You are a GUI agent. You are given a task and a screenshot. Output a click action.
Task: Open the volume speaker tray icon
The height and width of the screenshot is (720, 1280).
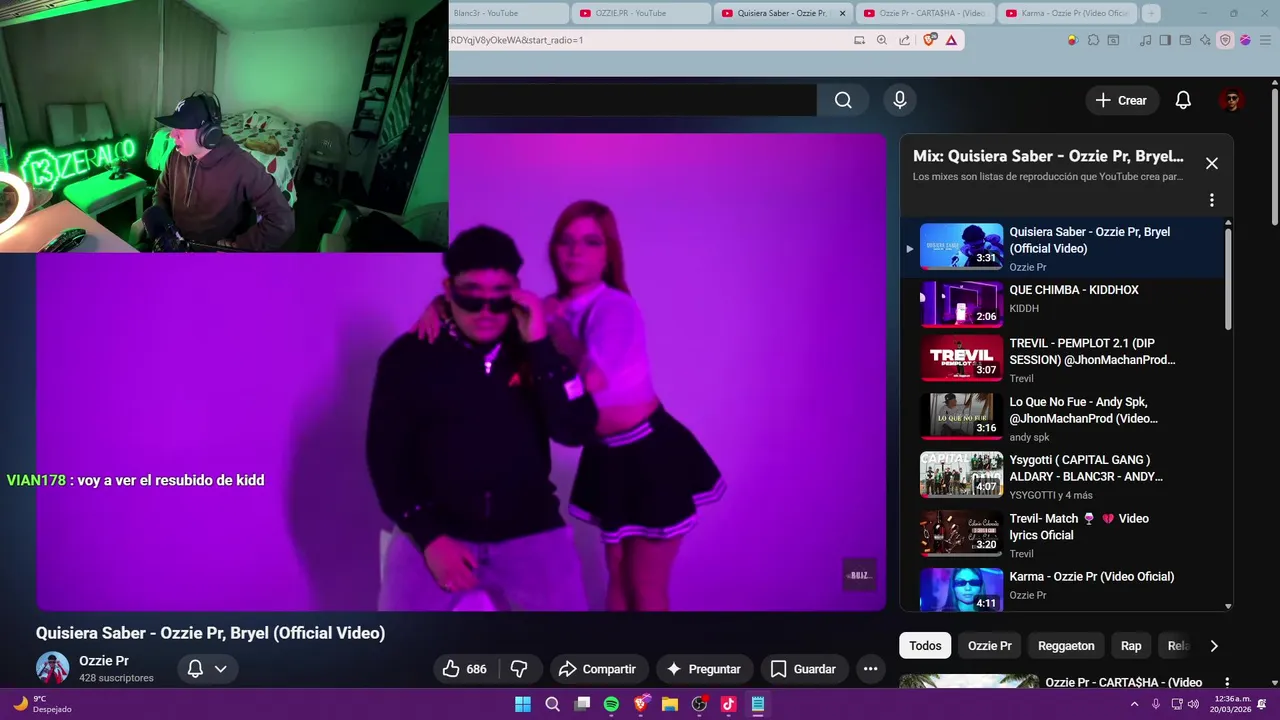tap(1193, 704)
